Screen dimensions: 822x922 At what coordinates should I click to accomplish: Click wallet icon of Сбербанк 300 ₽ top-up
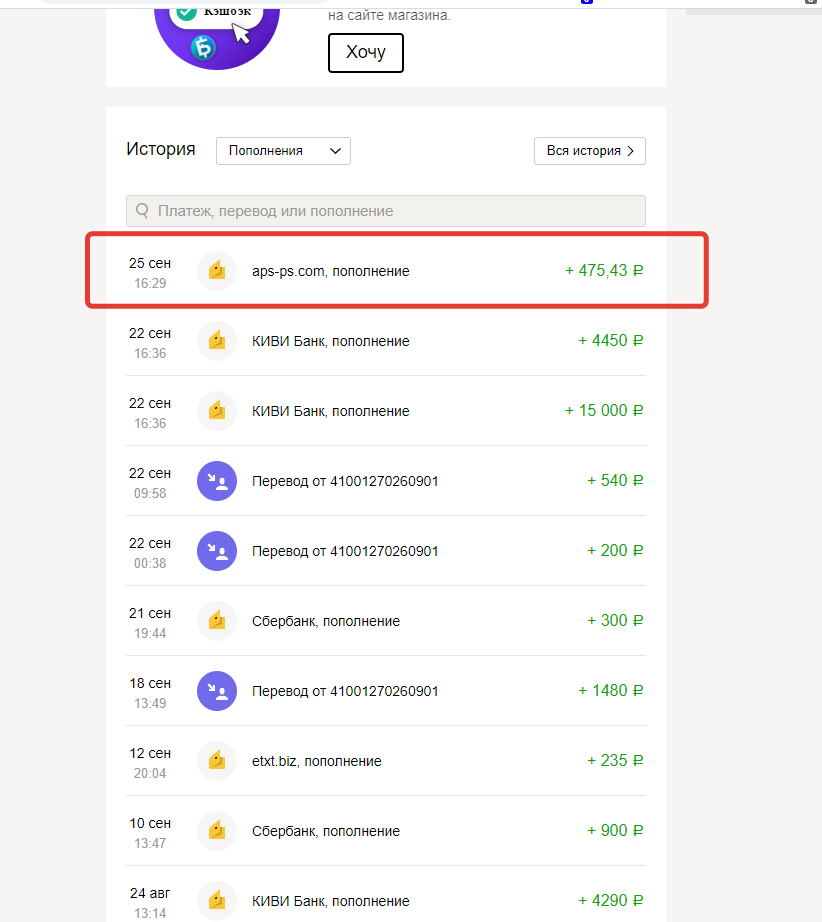[x=217, y=621]
